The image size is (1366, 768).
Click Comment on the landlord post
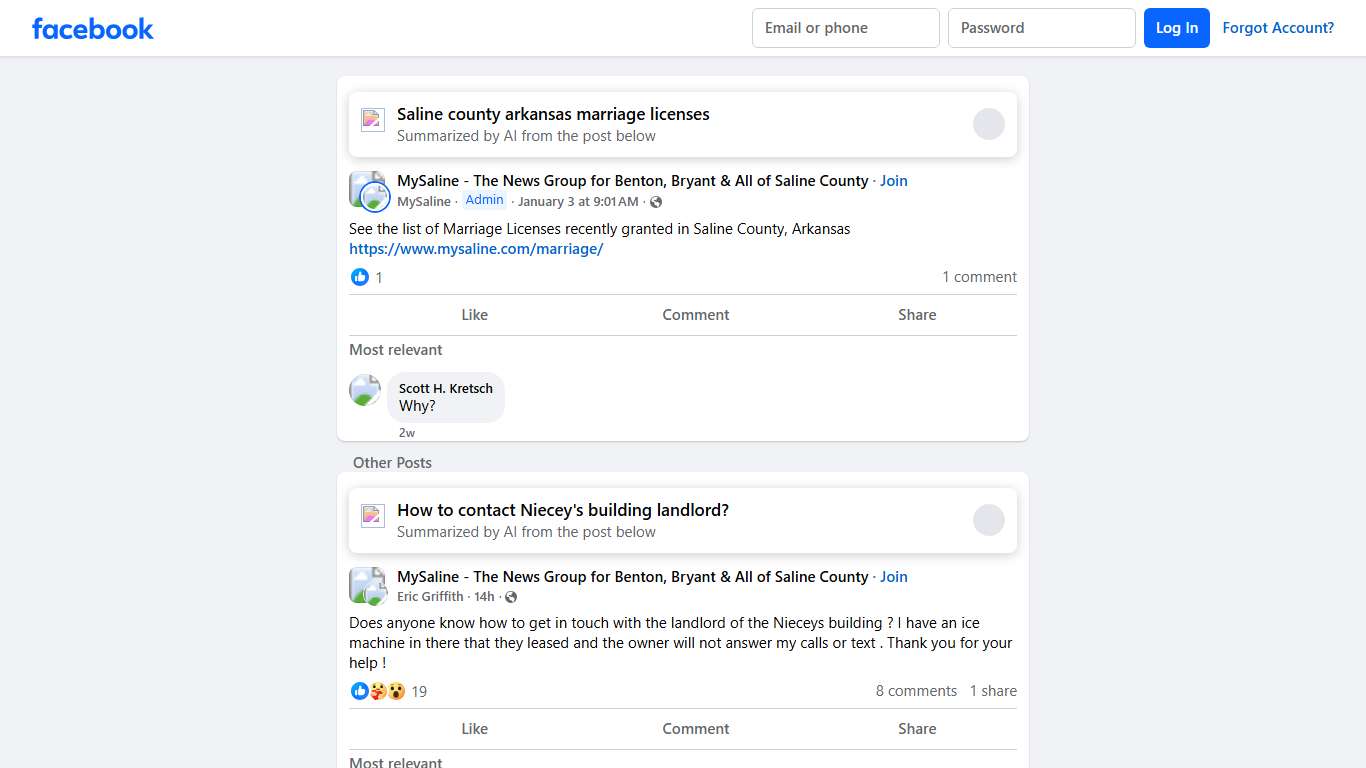(x=696, y=728)
